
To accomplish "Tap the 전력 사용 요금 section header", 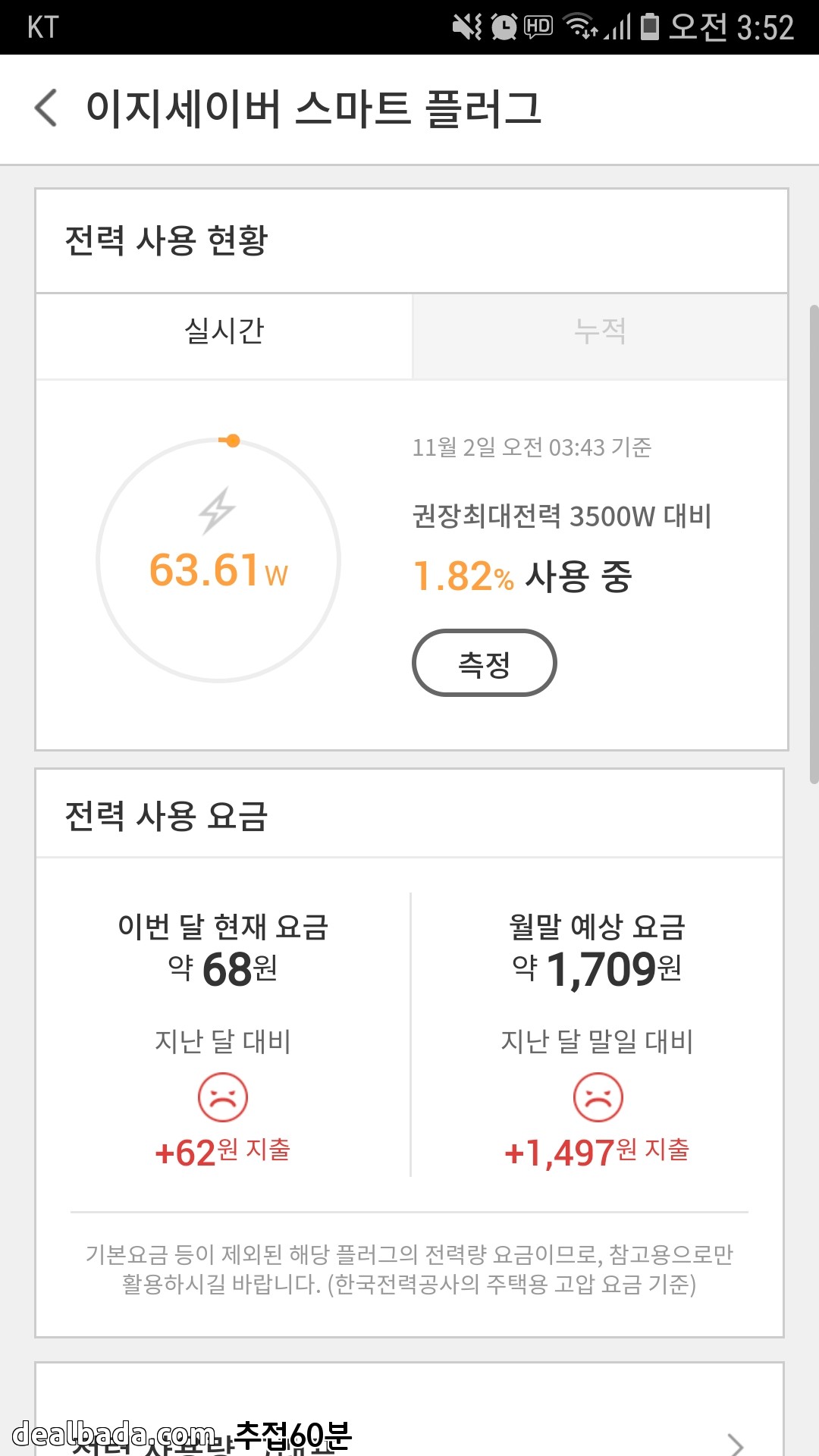I will (166, 816).
